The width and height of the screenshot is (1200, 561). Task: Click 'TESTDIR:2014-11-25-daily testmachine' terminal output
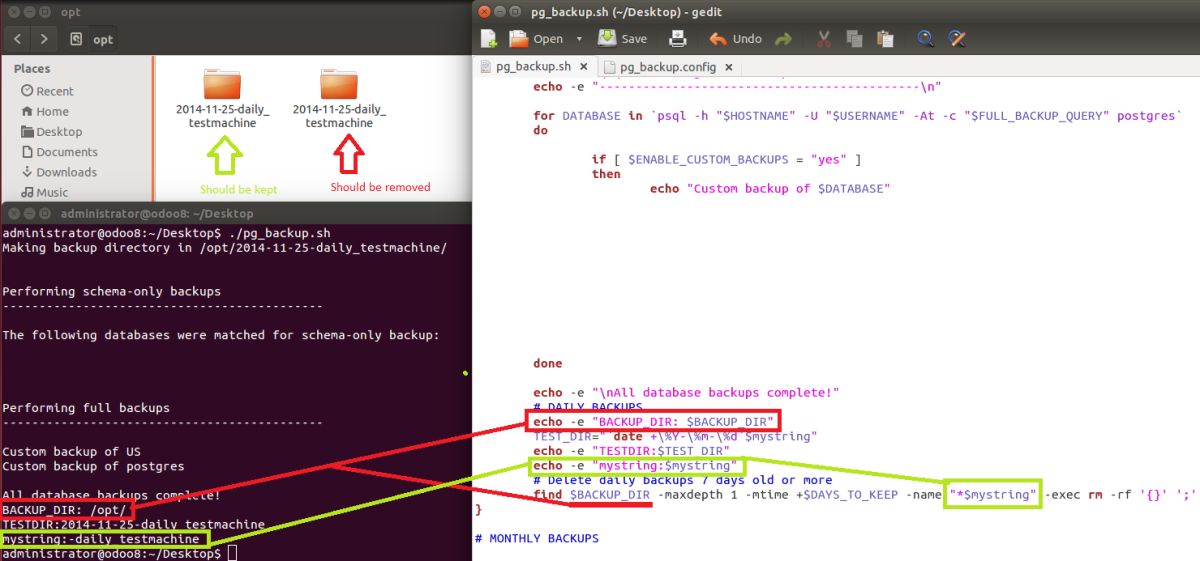coord(133,524)
